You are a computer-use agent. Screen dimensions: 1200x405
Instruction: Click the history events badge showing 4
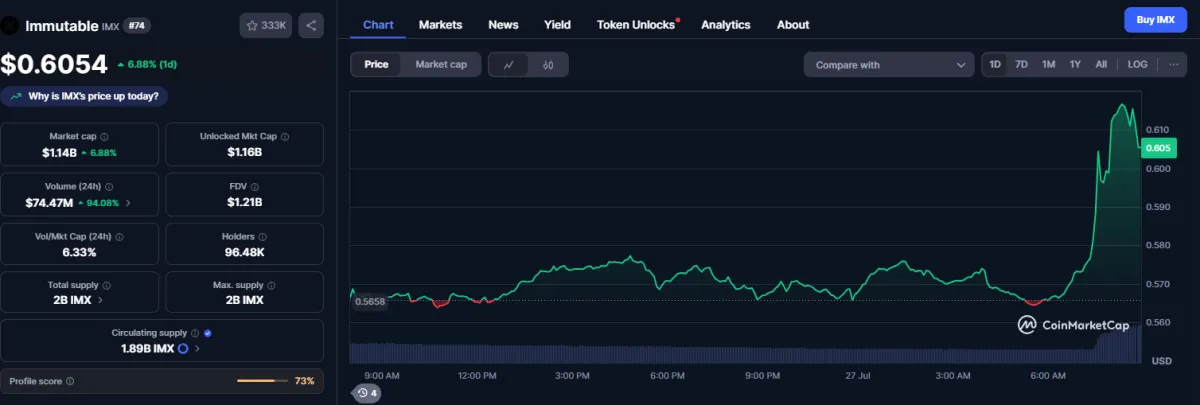coord(367,393)
